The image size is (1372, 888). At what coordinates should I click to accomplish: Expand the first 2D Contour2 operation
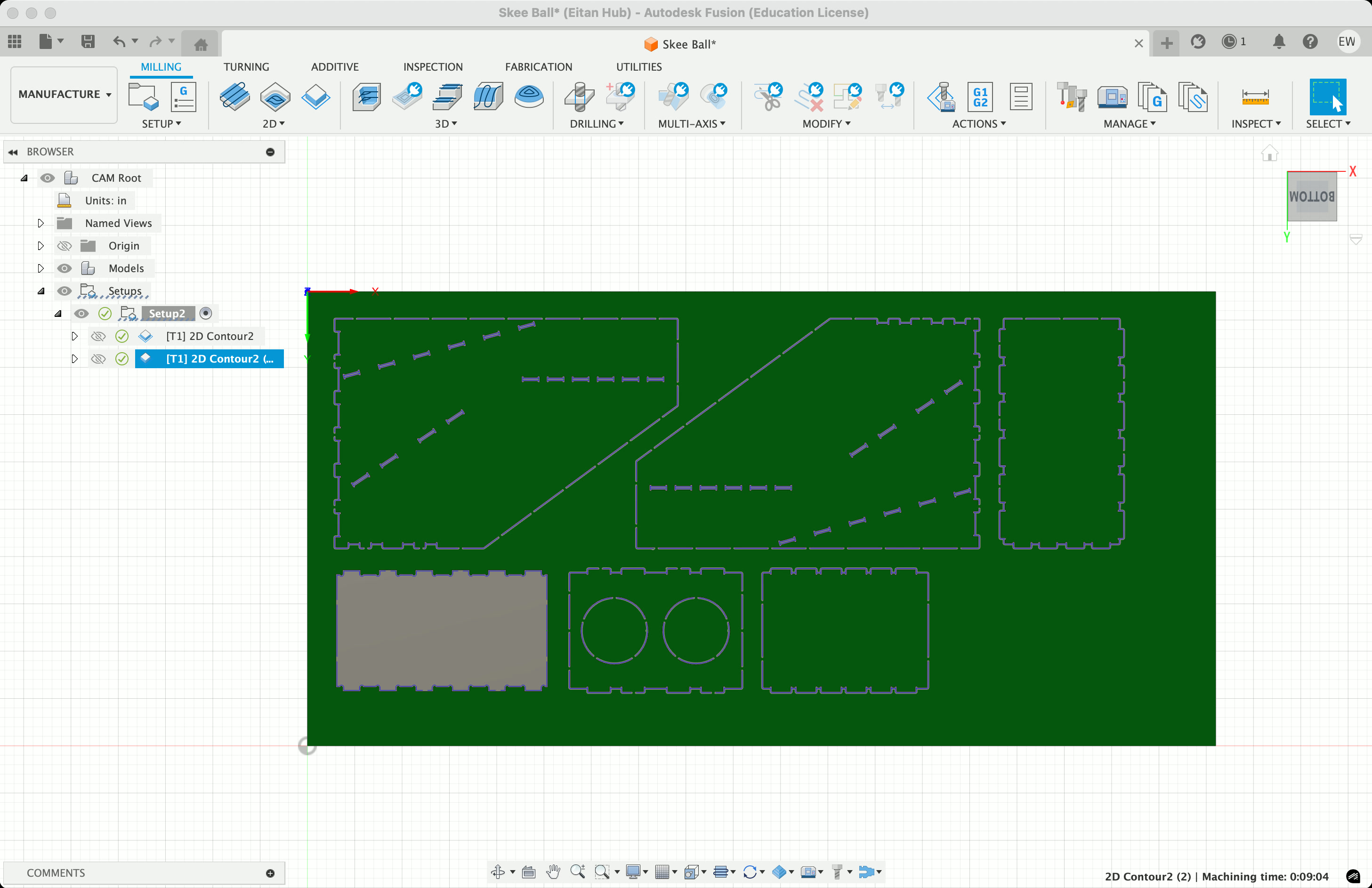click(74, 336)
